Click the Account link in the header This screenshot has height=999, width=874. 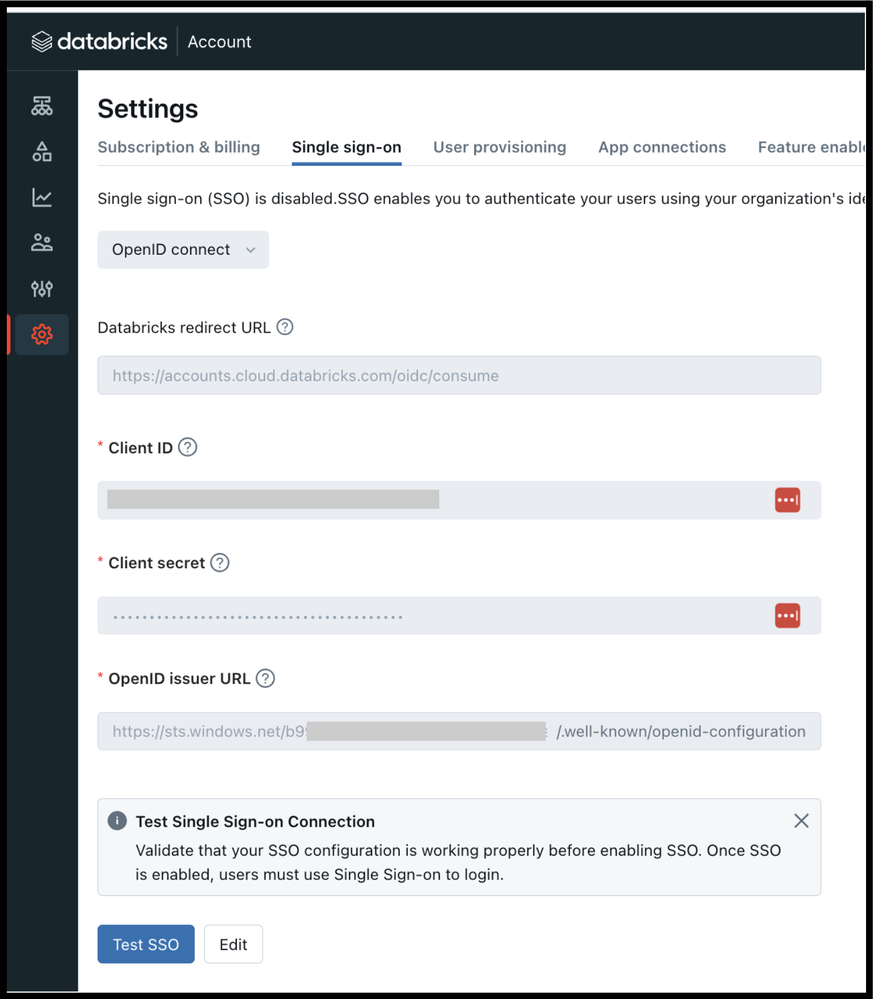pyautogui.click(x=219, y=42)
